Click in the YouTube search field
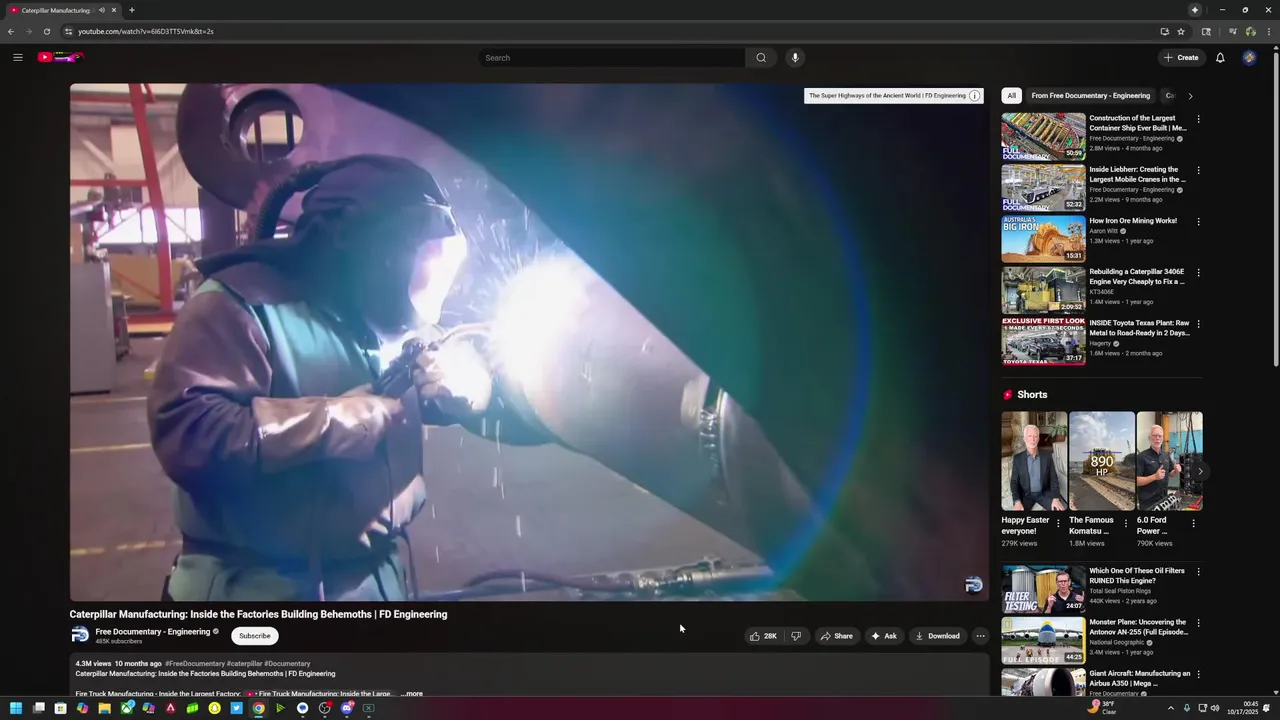 click(x=612, y=58)
